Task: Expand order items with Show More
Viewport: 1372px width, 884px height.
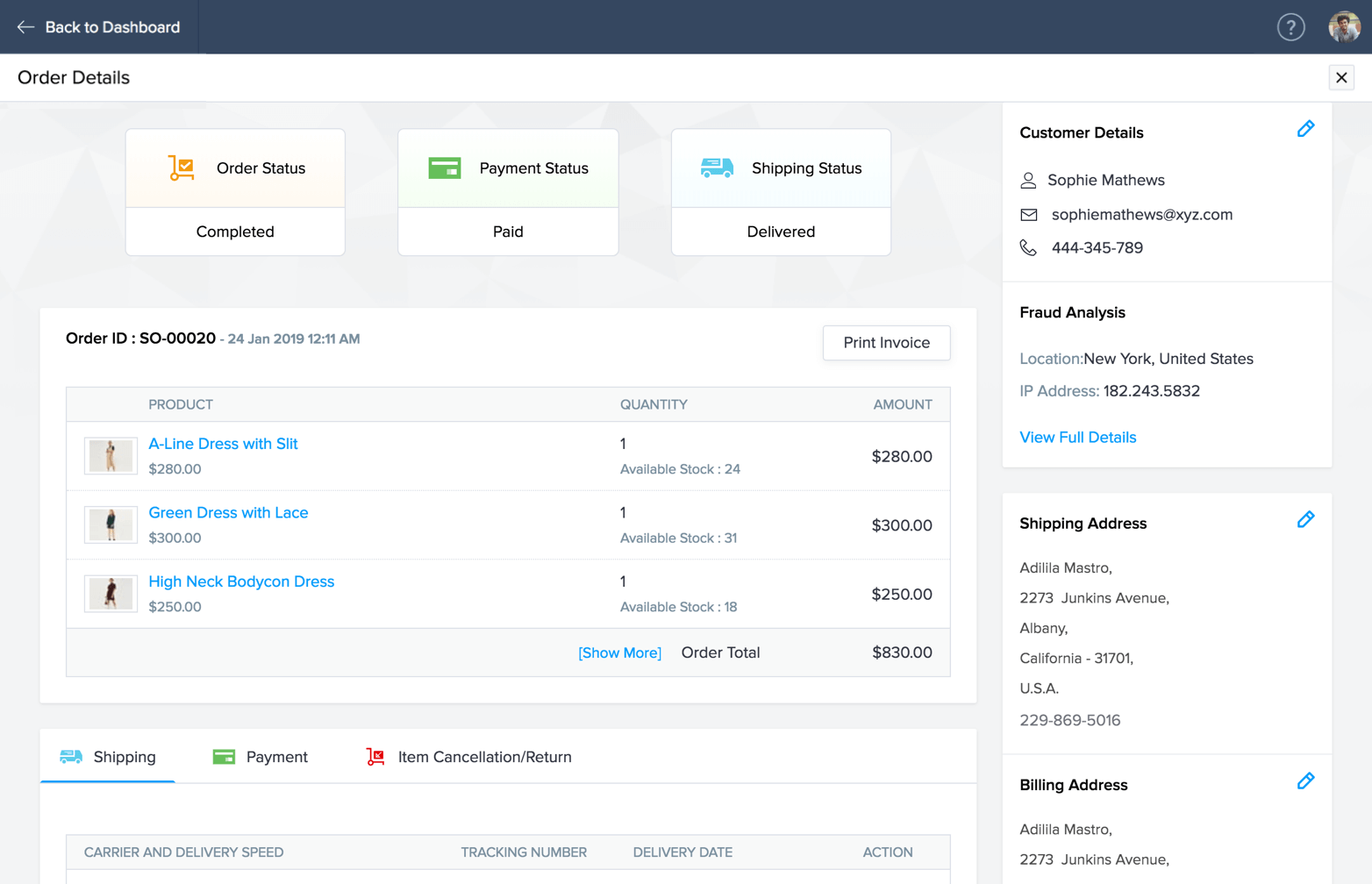Action: coord(619,653)
